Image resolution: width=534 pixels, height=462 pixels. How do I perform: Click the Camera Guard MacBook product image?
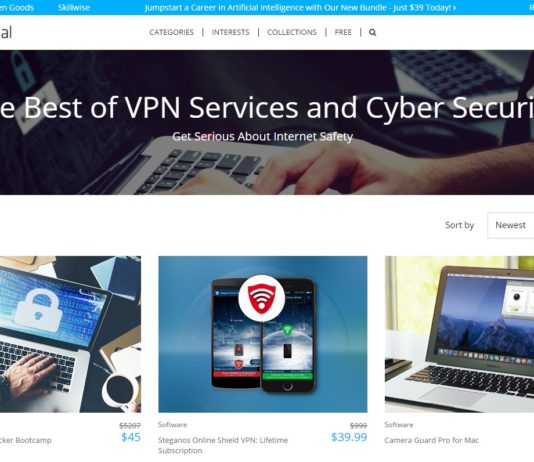[459, 334]
